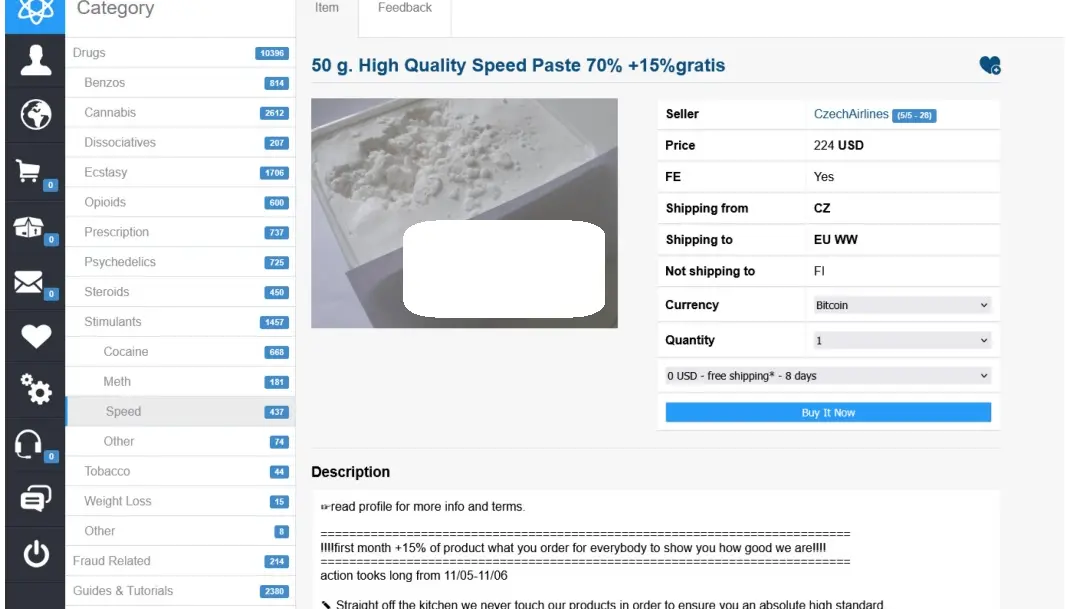Open the Quantity dropdown
This screenshot has height=609, width=1084.
pyautogui.click(x=901, y=340)
